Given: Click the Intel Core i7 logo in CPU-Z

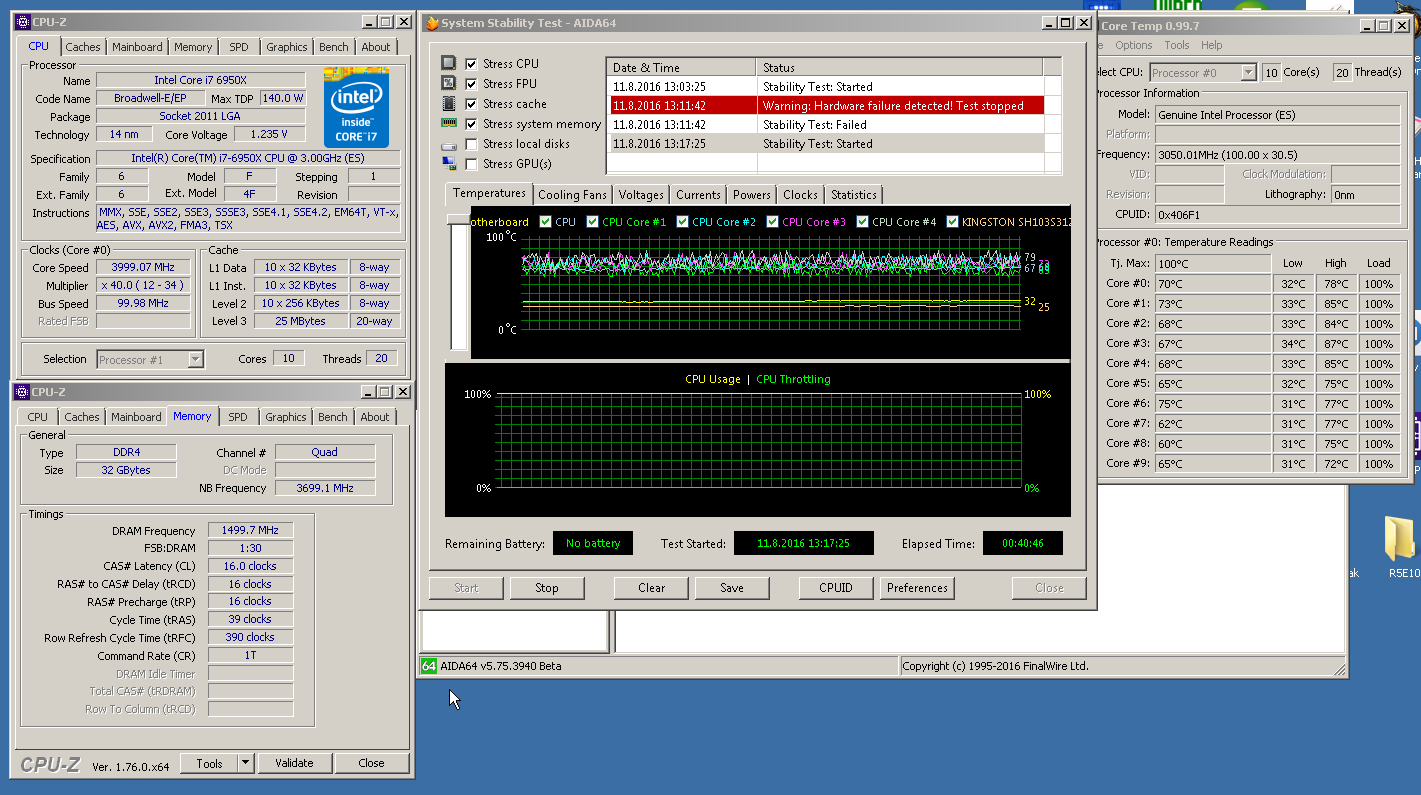Looking at the screenshot, I should [356, 107].
